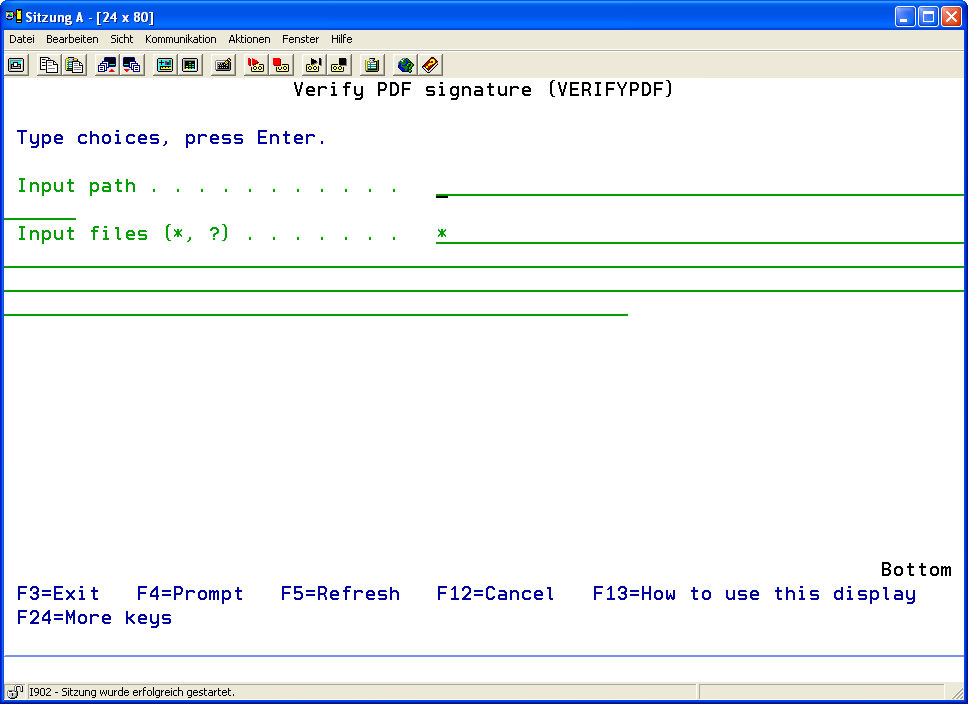Open the Kommunikation menu
The height and width of the screenshot is (704, 968).
180,39
